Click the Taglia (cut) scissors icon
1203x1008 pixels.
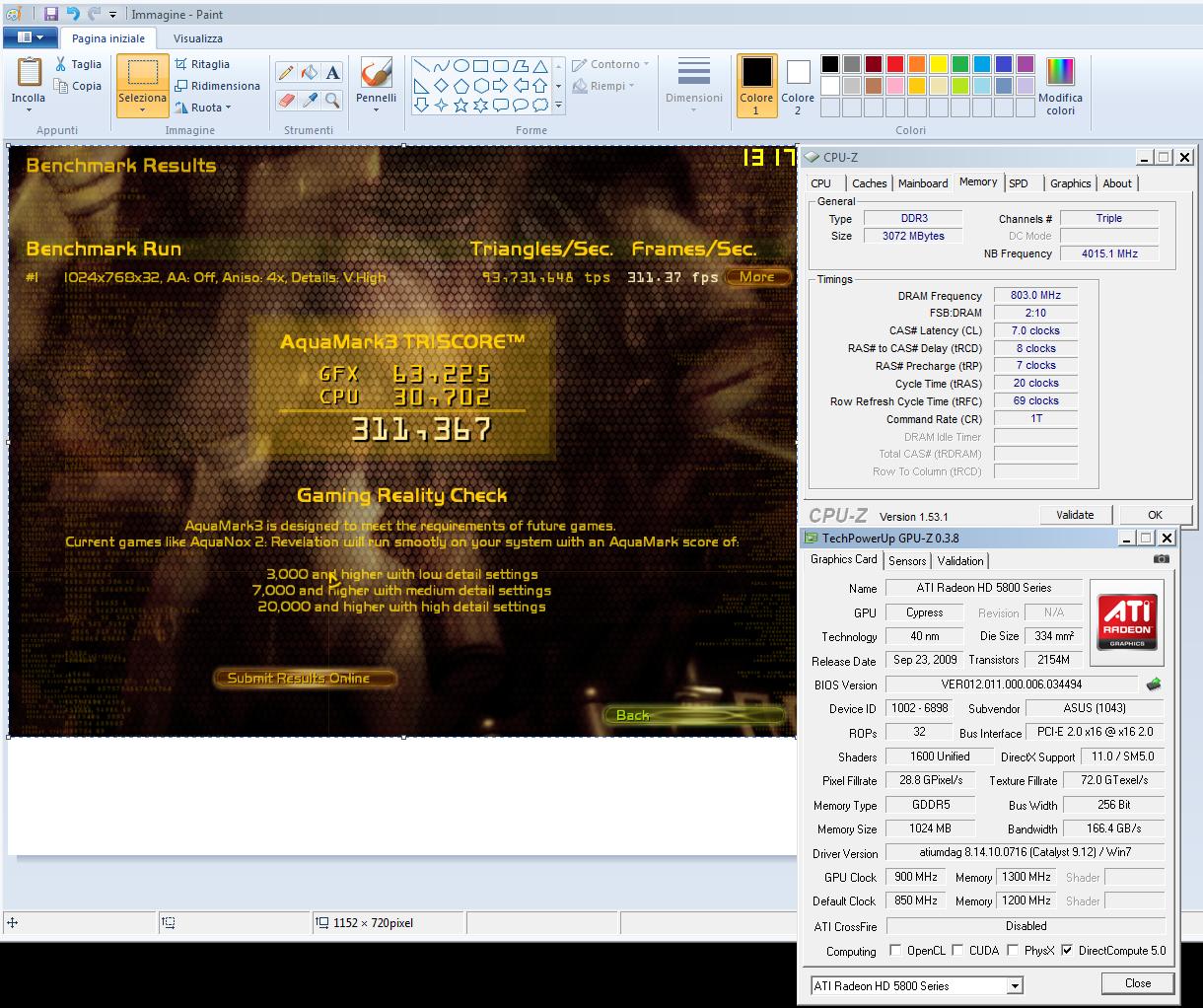(x=61, y=64)
